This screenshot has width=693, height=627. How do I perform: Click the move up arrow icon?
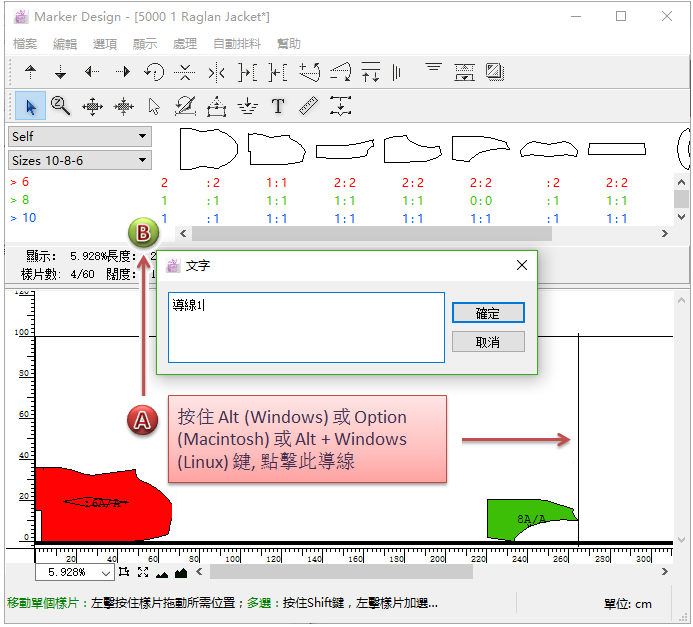(30, 72)
